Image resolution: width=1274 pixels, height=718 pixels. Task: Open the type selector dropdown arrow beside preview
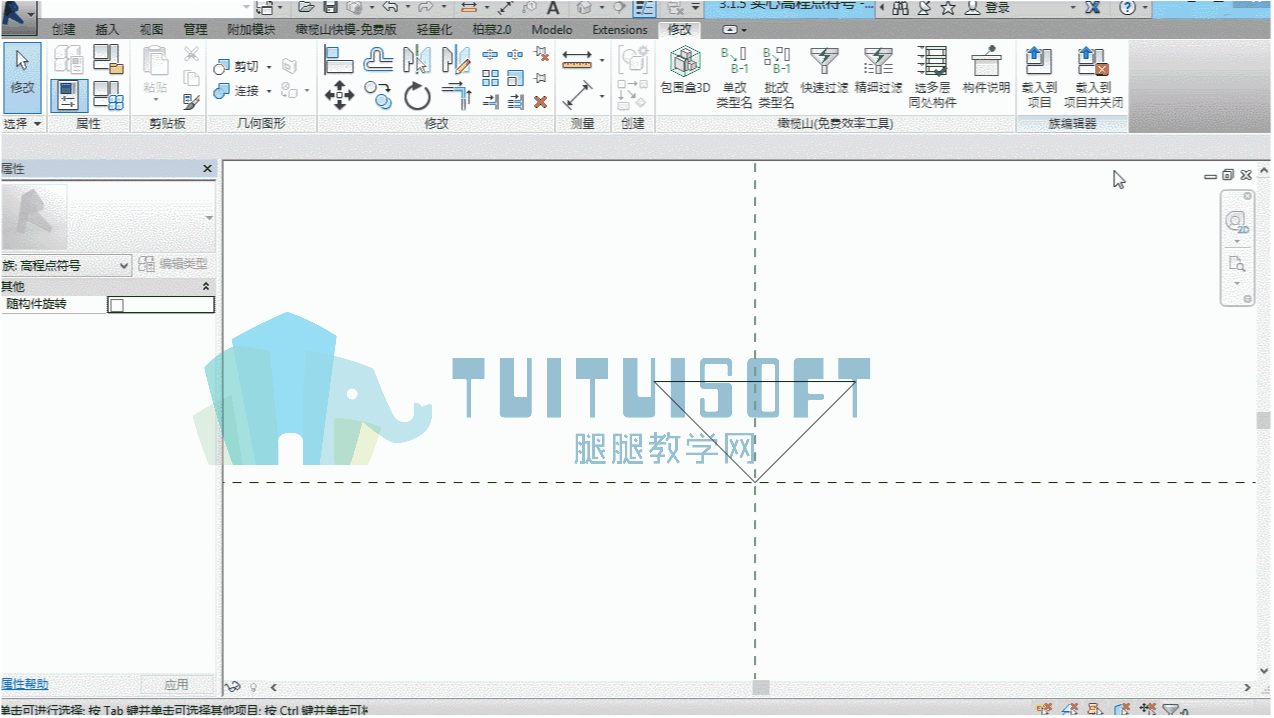click(x=209, y=218)
